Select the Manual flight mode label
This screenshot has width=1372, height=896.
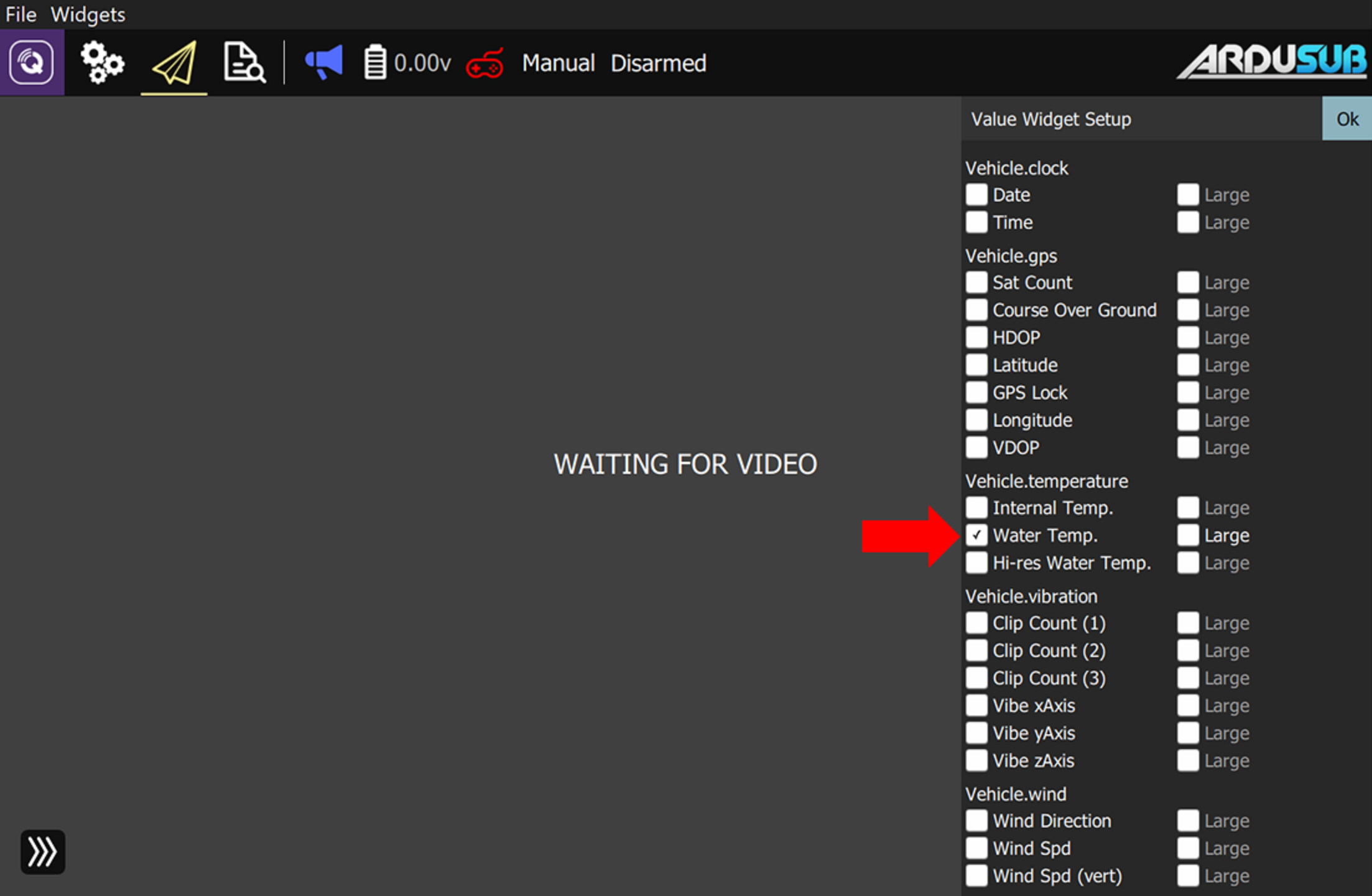pyautogui.click(x=557, y=63)
